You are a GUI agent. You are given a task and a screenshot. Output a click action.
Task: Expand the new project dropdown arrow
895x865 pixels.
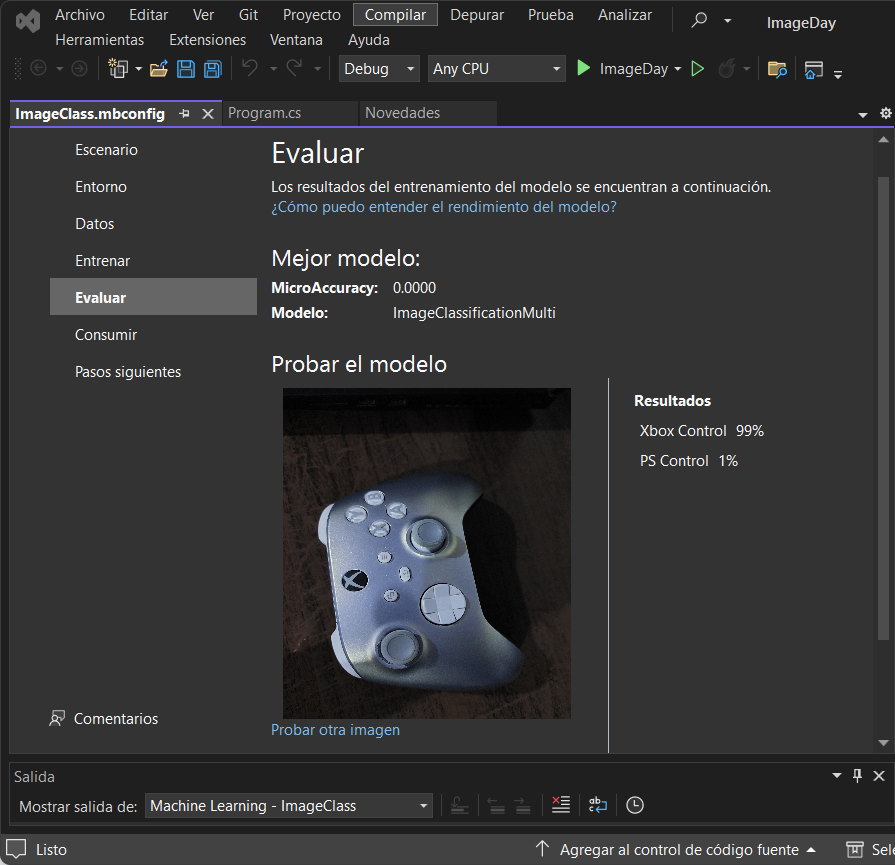(x=139, y=69)
